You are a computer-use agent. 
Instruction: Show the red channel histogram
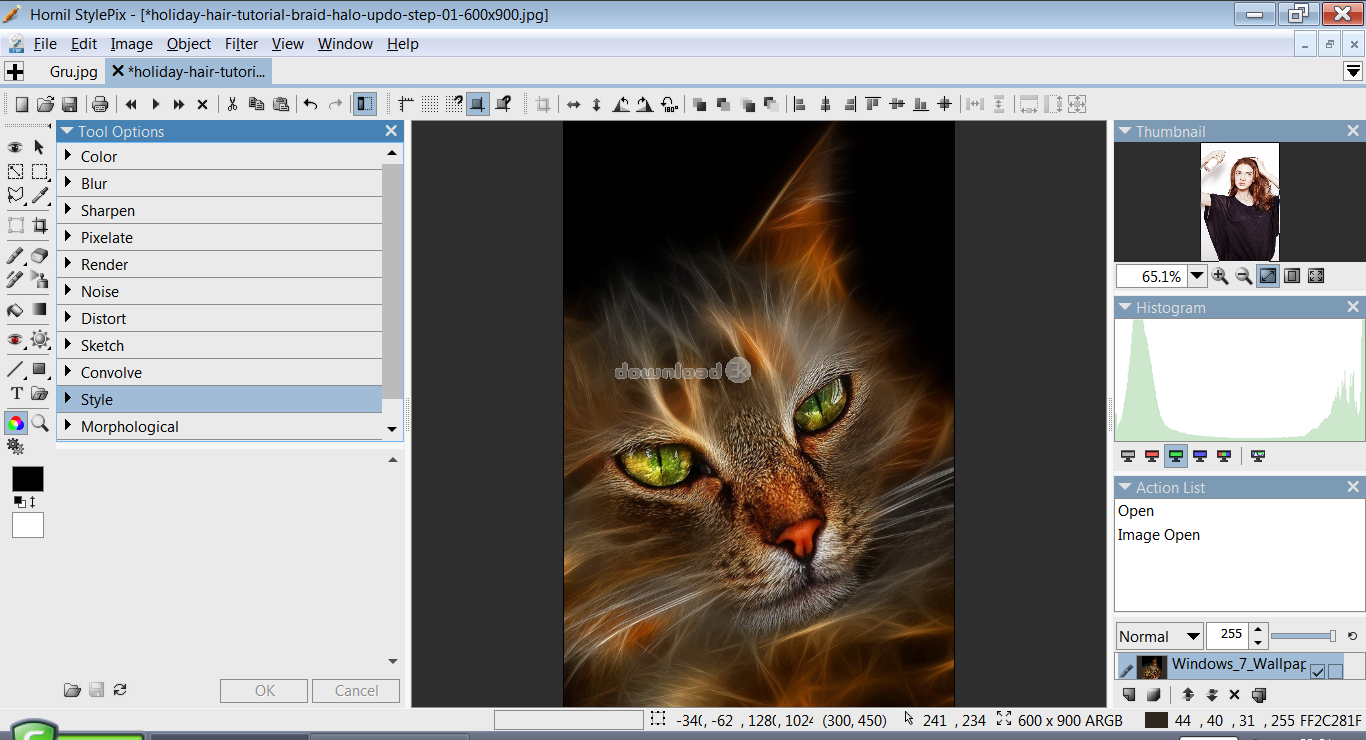(1152, 456)
